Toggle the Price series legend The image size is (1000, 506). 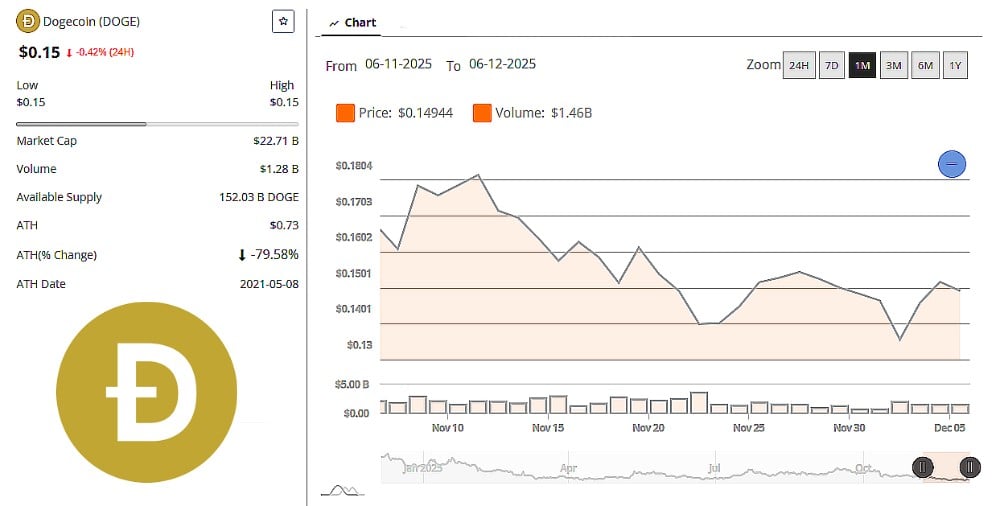pos(347,113)
